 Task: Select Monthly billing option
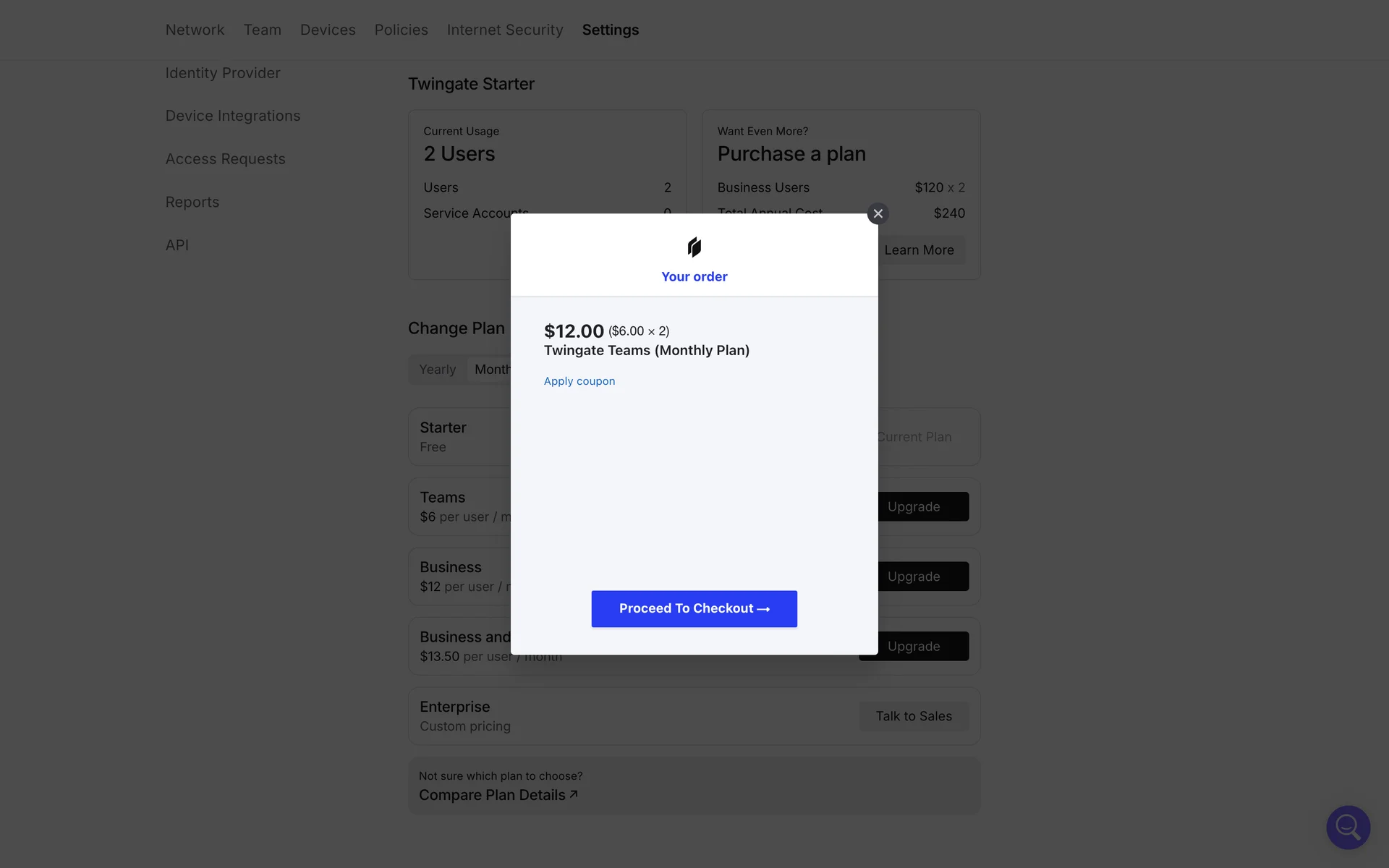point(492,370)
